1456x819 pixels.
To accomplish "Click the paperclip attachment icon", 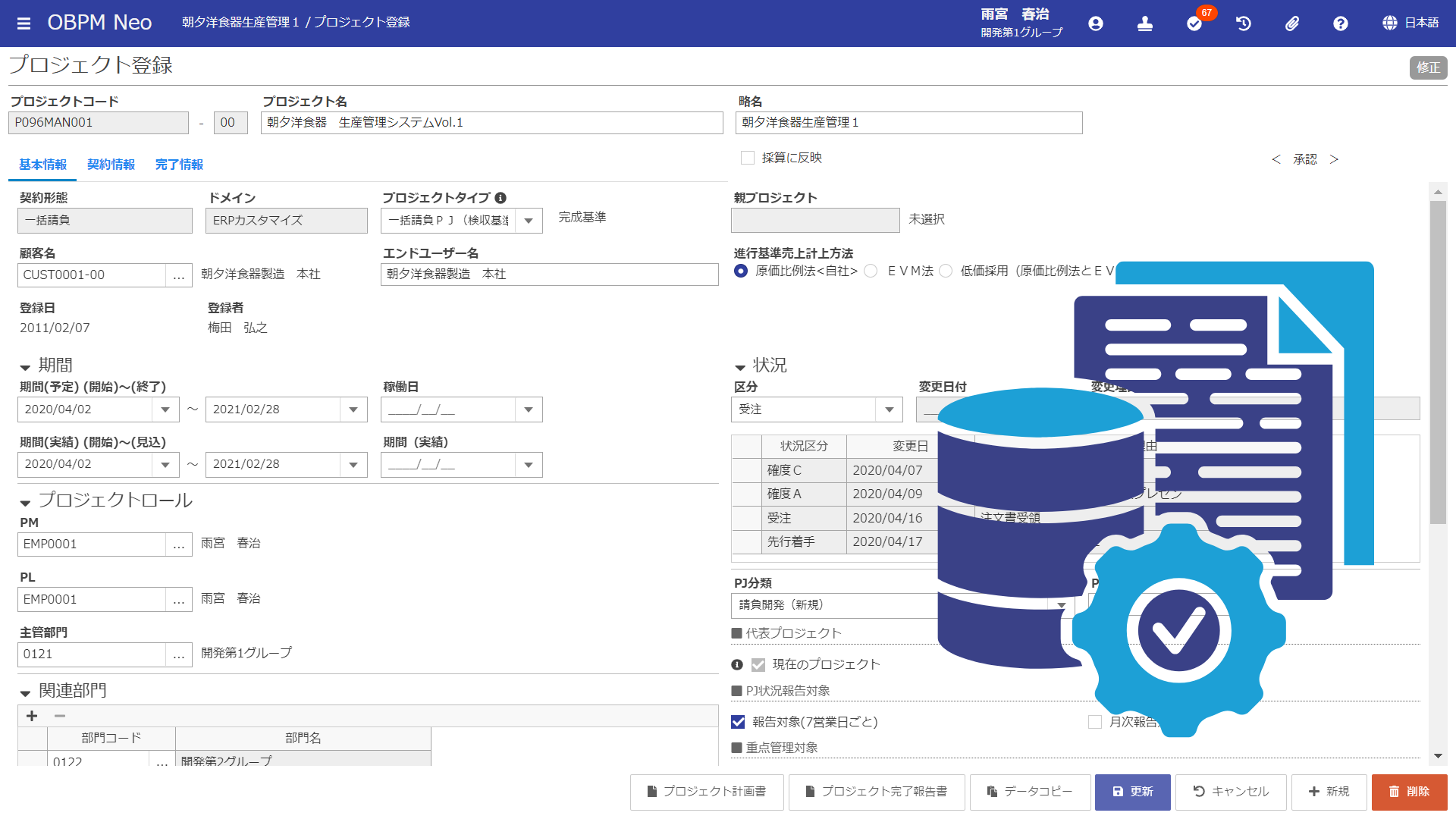I will coord(1292,24).
